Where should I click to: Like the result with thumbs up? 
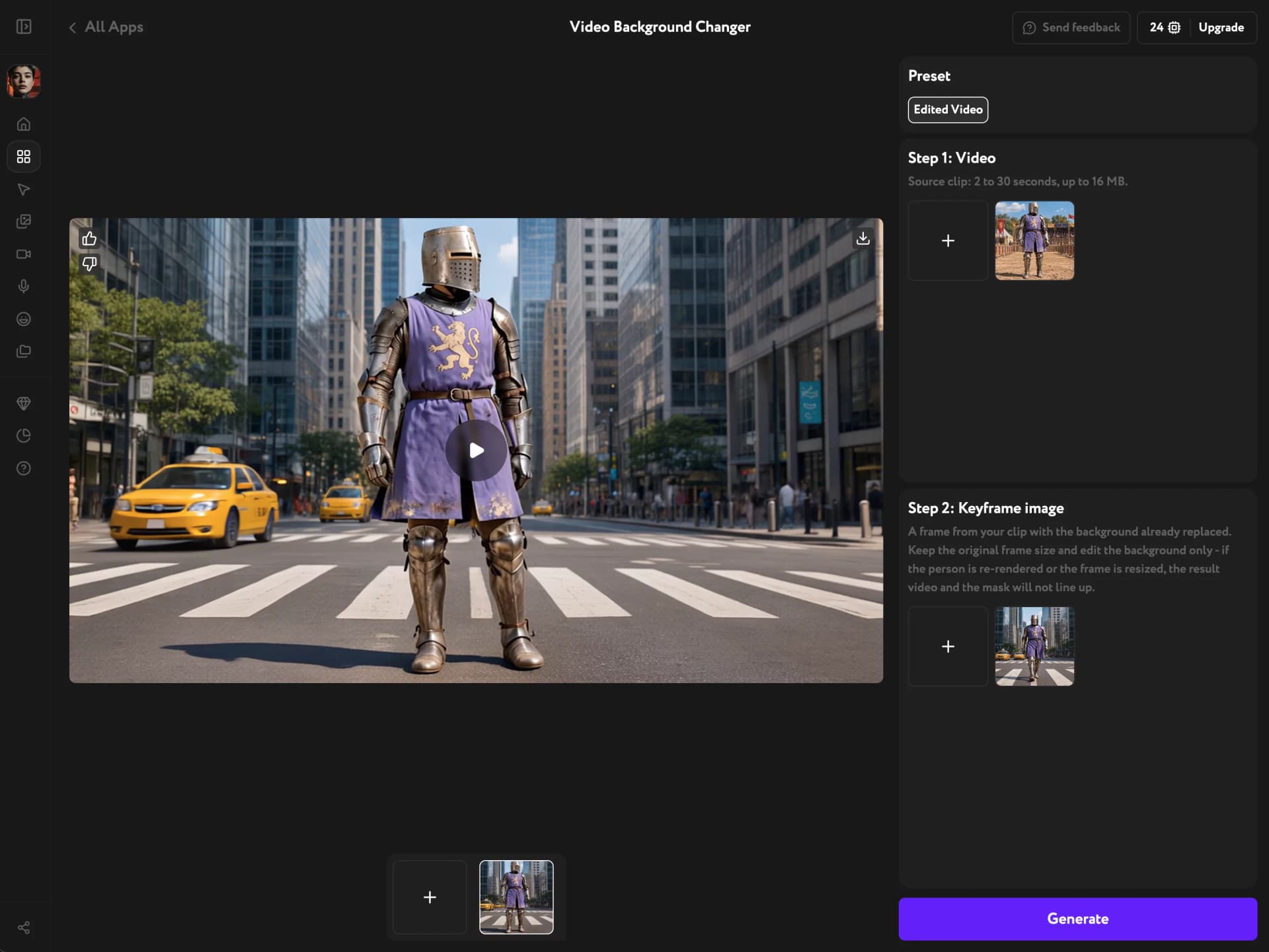89,238
